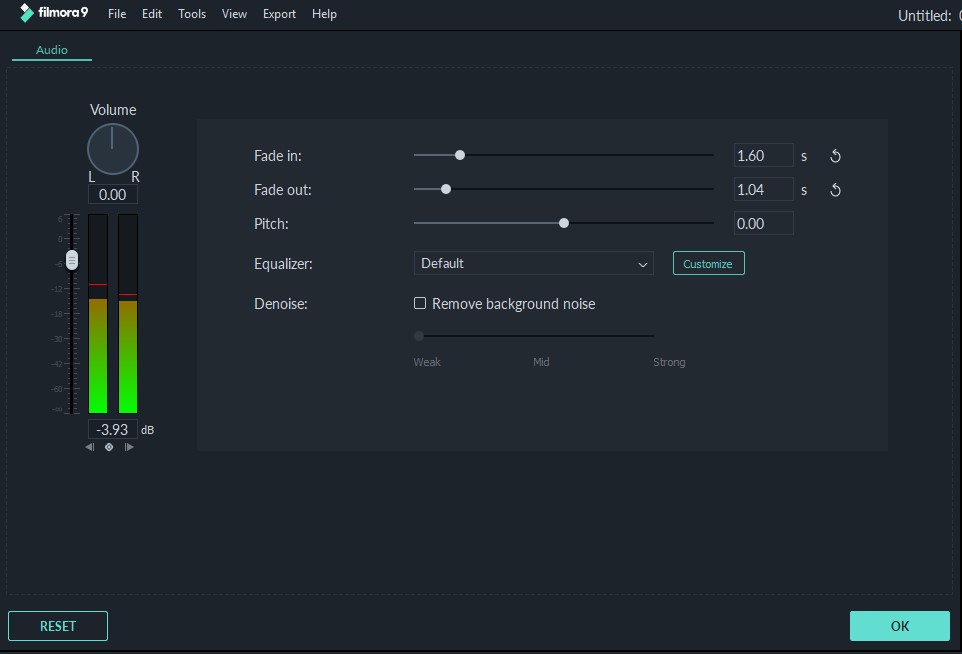Screen dimensions: 962x654
Task: Click the diamond keyframe icon under dB value
Action: point(109,447)
